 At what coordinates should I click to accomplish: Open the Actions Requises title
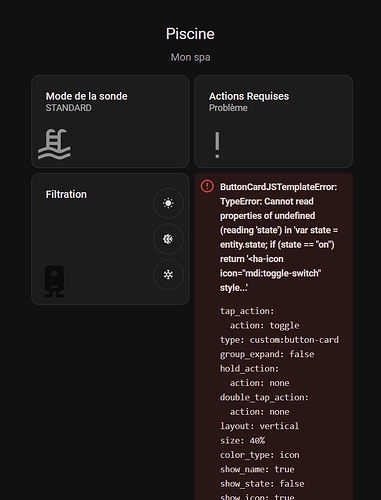click(249, 96)
